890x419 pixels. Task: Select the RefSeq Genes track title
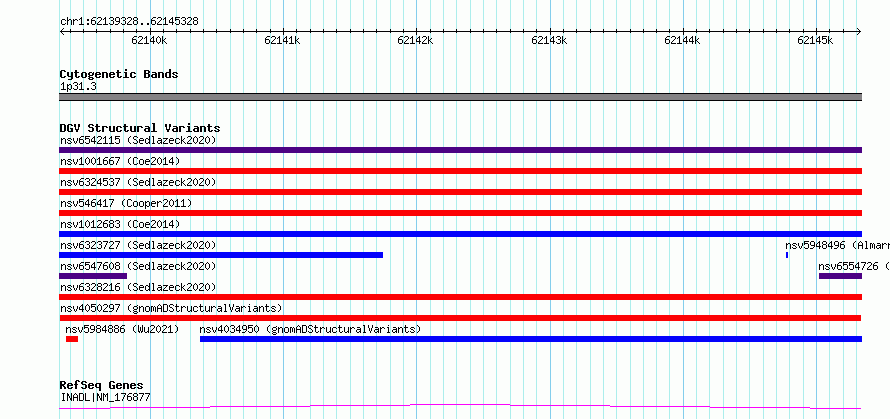(x=101, y=386)
